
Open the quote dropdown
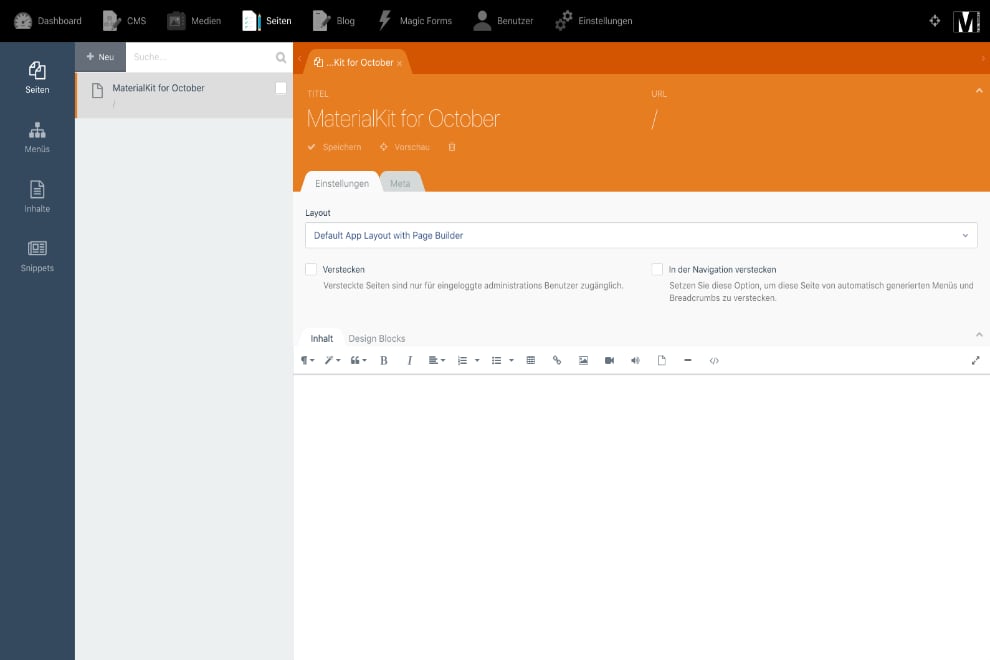tap(359, 361)
